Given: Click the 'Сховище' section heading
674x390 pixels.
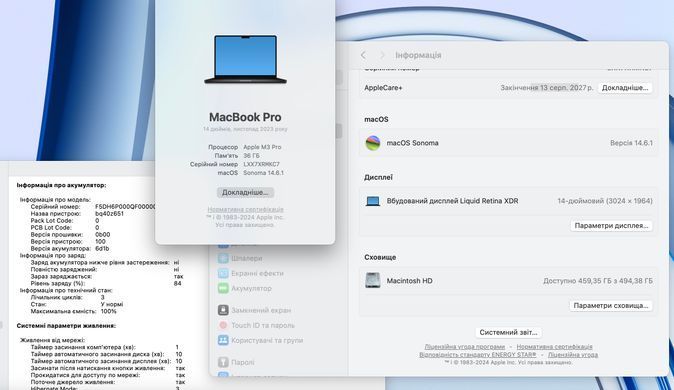Looking at the screenshot, I should tap(380, 257).
